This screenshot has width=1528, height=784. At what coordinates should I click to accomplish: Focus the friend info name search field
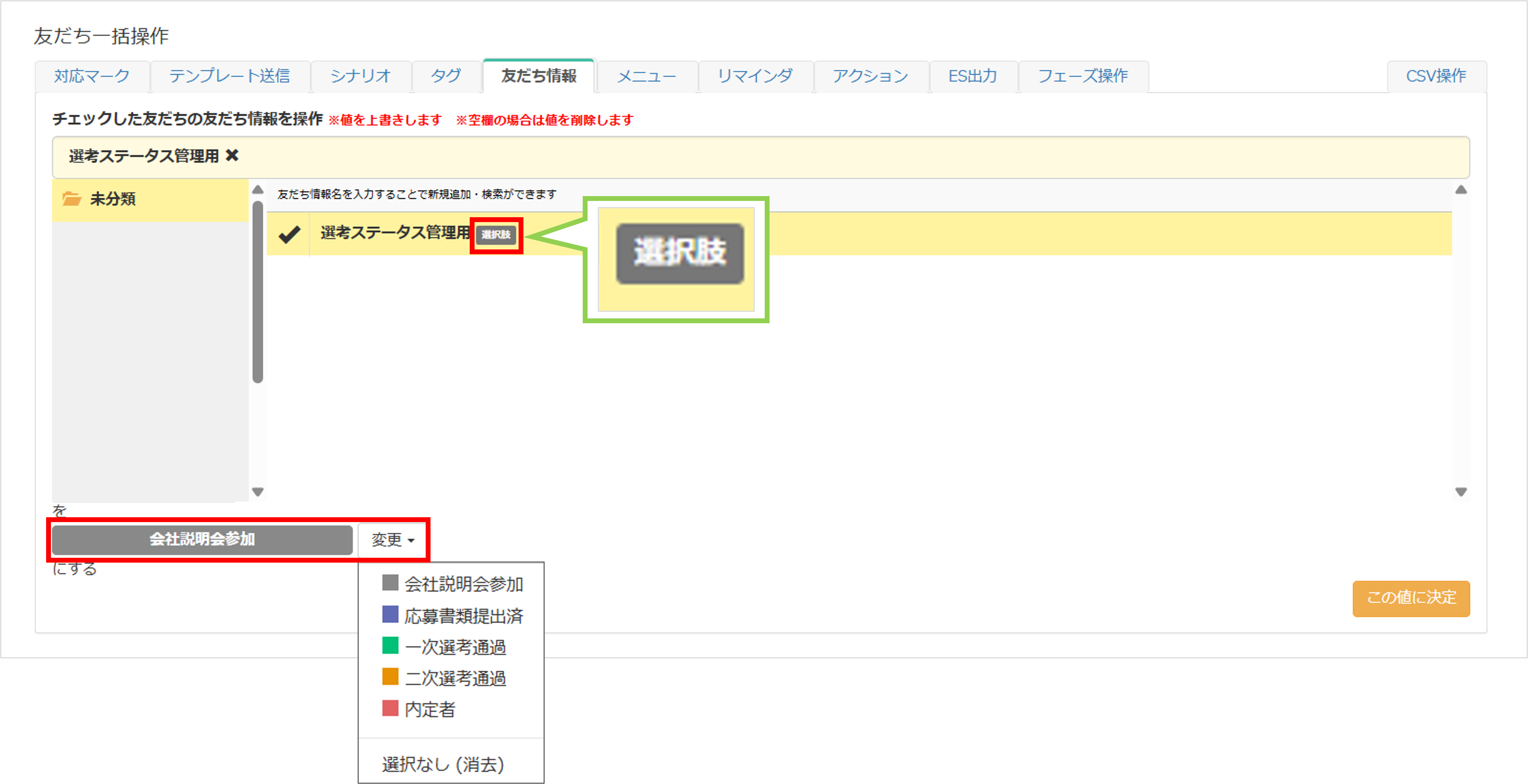coord(859,194)
